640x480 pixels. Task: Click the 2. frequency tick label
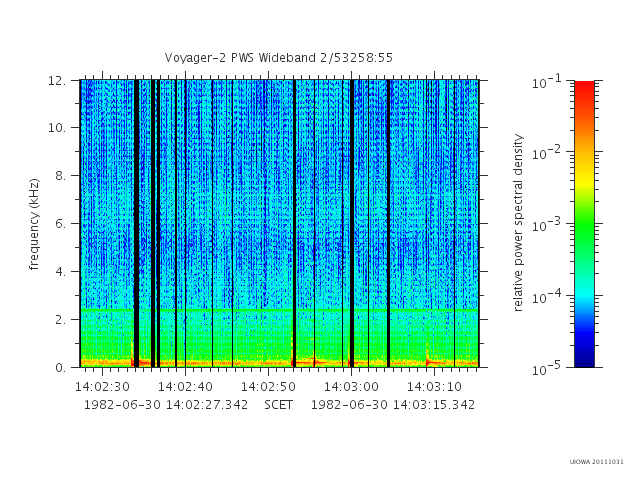[x=60, y=320]
